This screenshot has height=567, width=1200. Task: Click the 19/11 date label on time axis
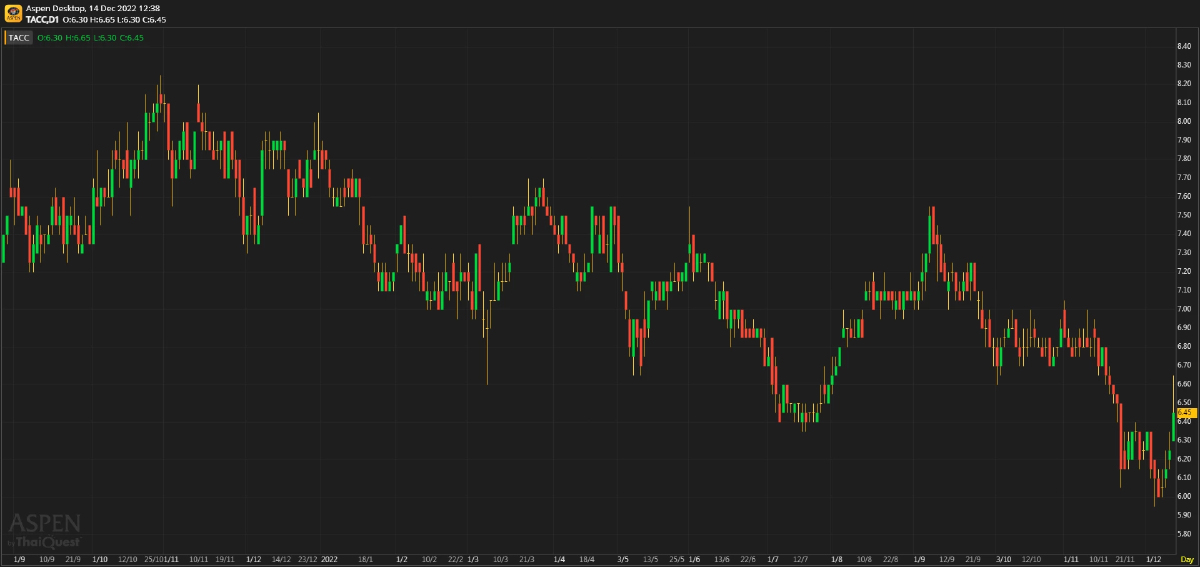(225, 559)
